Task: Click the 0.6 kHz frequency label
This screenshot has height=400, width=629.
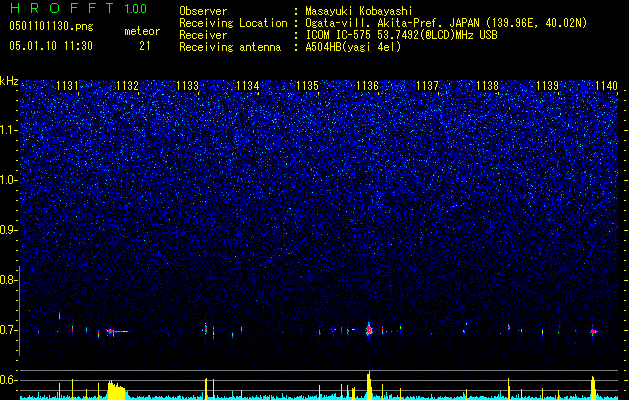Action: pos(8,380)
